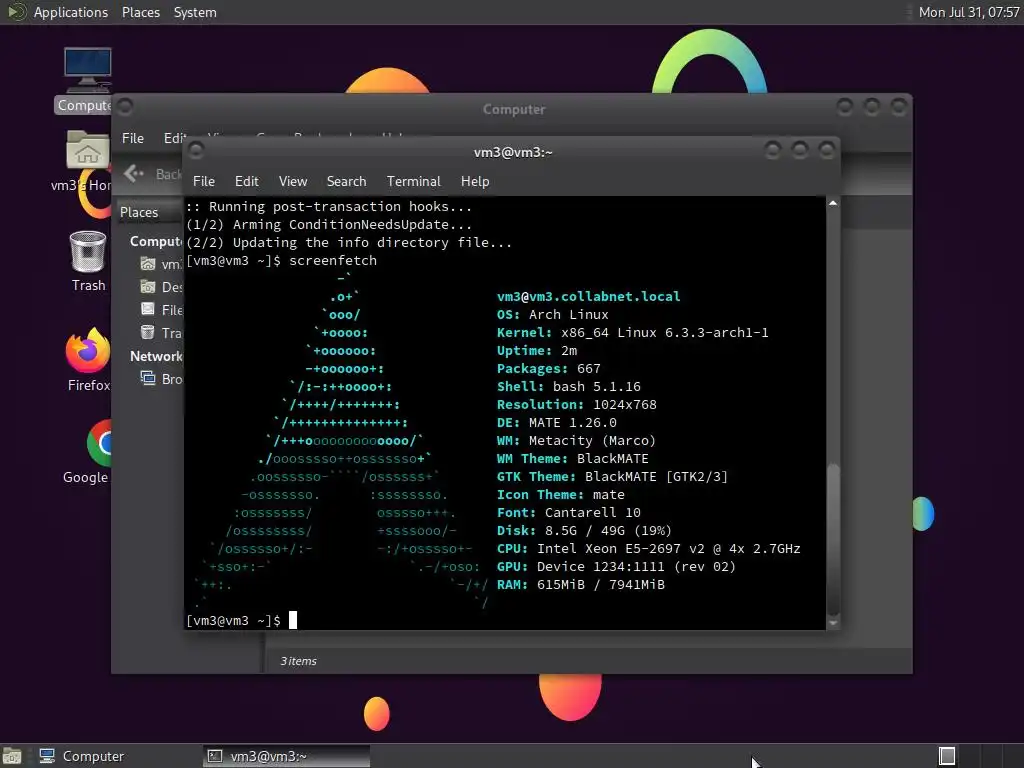1024x768 pixels.
Task: Open the terminal Help menu
Action: (x=475, y=182)
